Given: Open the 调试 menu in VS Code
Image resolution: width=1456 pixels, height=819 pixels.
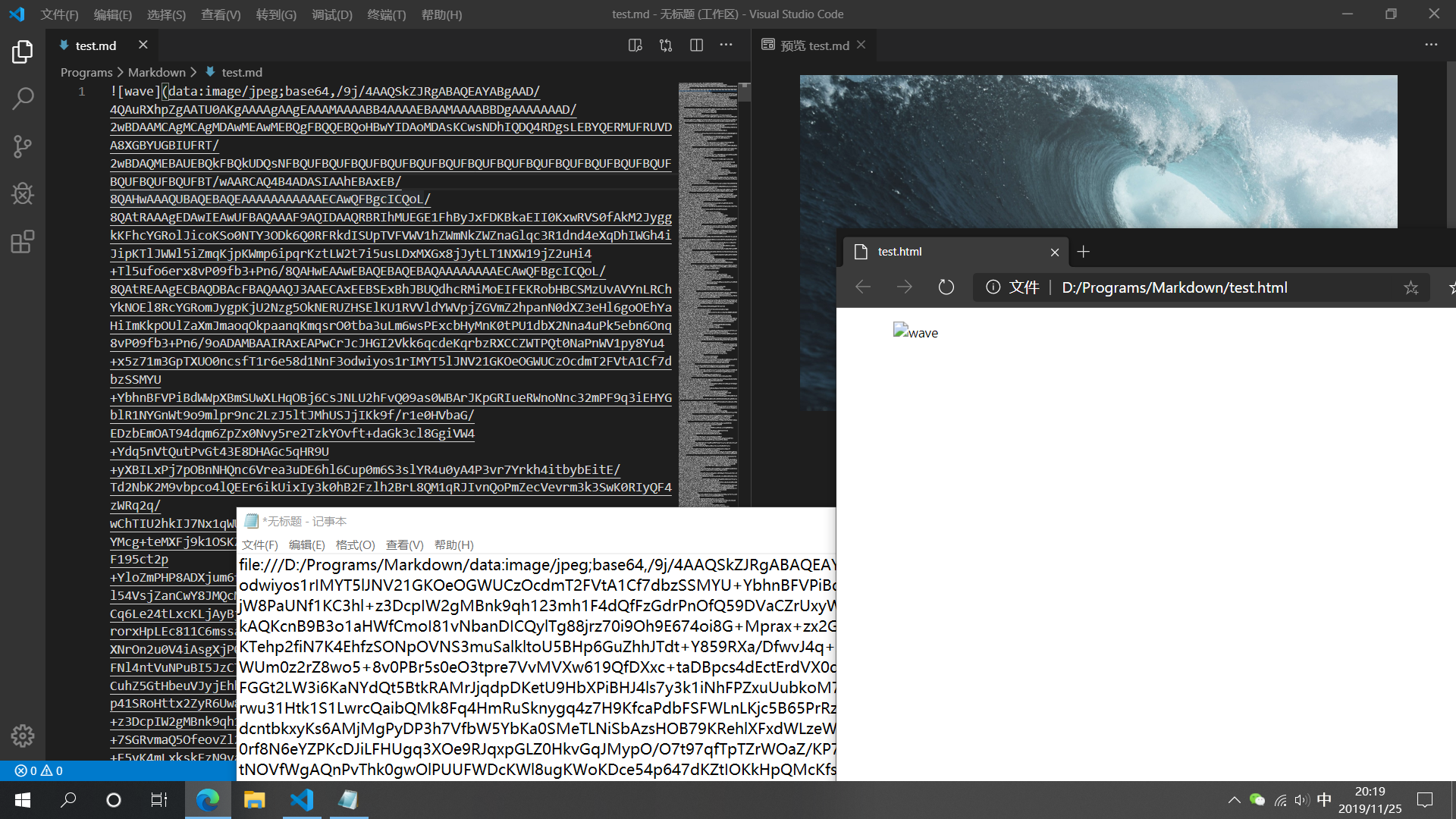Looking at the screenshot, I should tap(331, 14).
